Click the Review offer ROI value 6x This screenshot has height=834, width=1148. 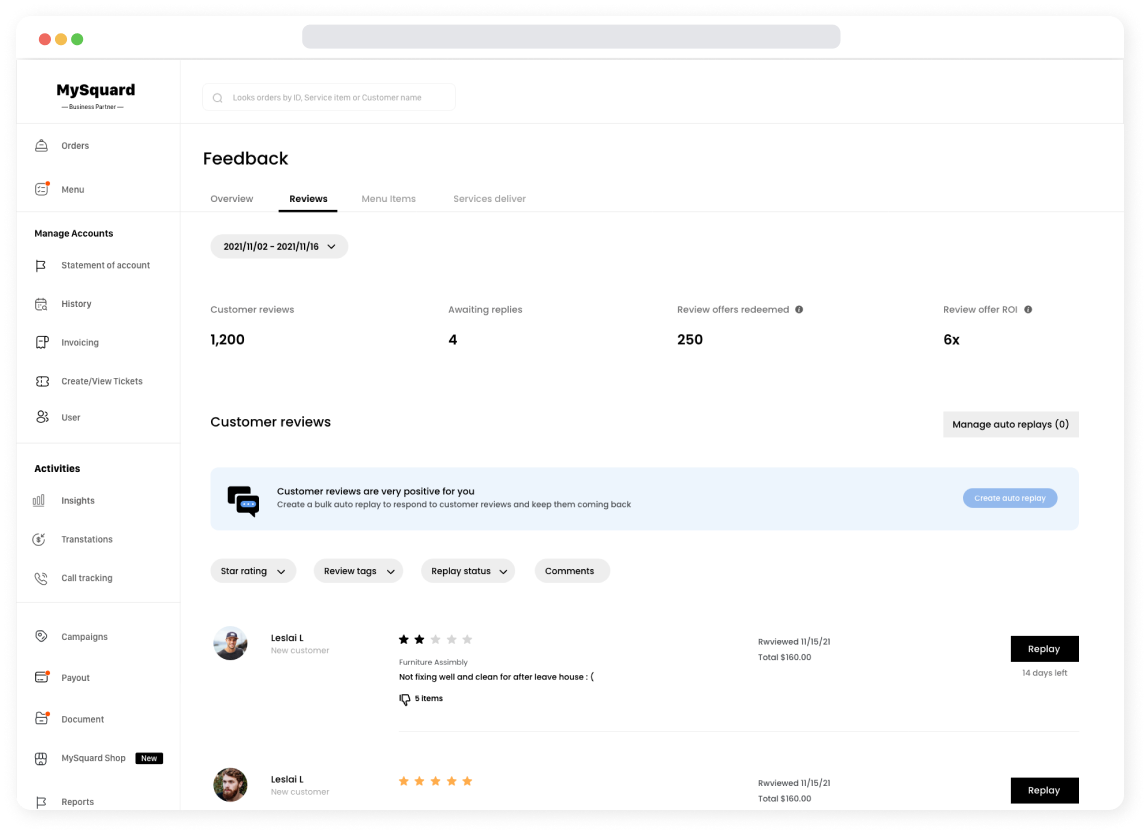951,340
